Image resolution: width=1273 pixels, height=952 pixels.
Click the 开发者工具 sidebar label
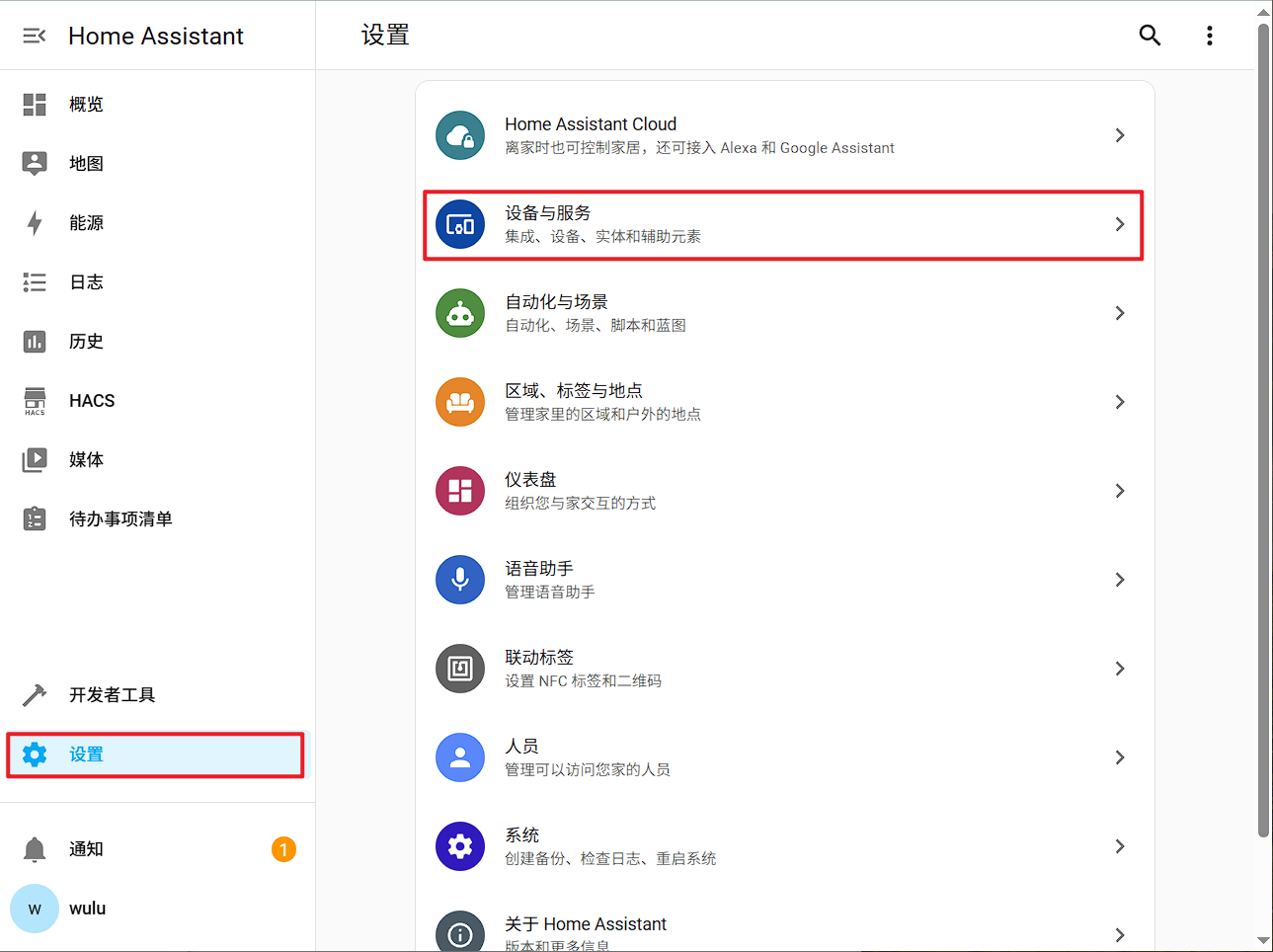click(x=112, y=695)
